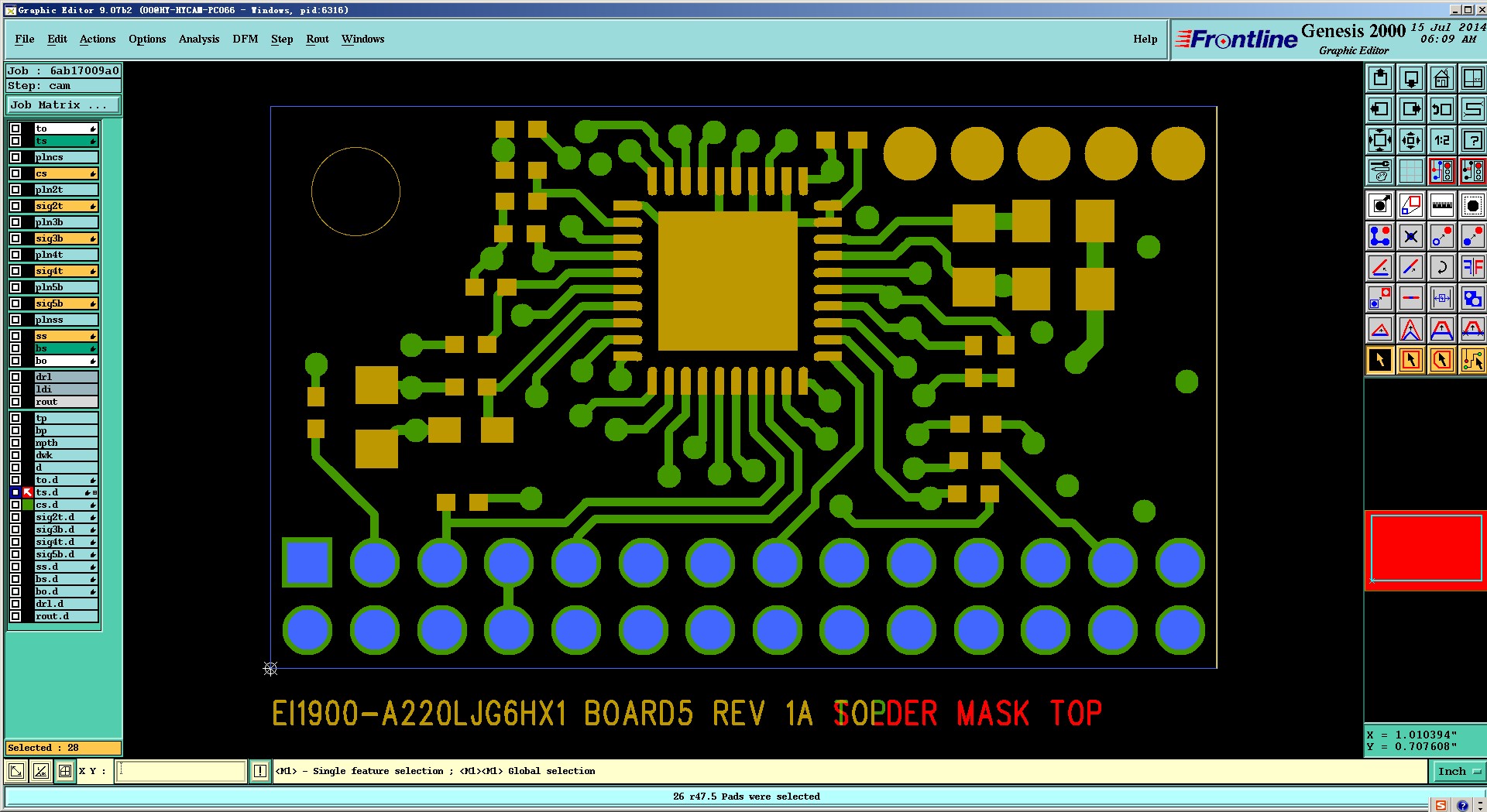Toggle the checkbox for layer 'drl'
Image resolution: width=1487 pixels, height=812 pixels.
pos(15,377)
